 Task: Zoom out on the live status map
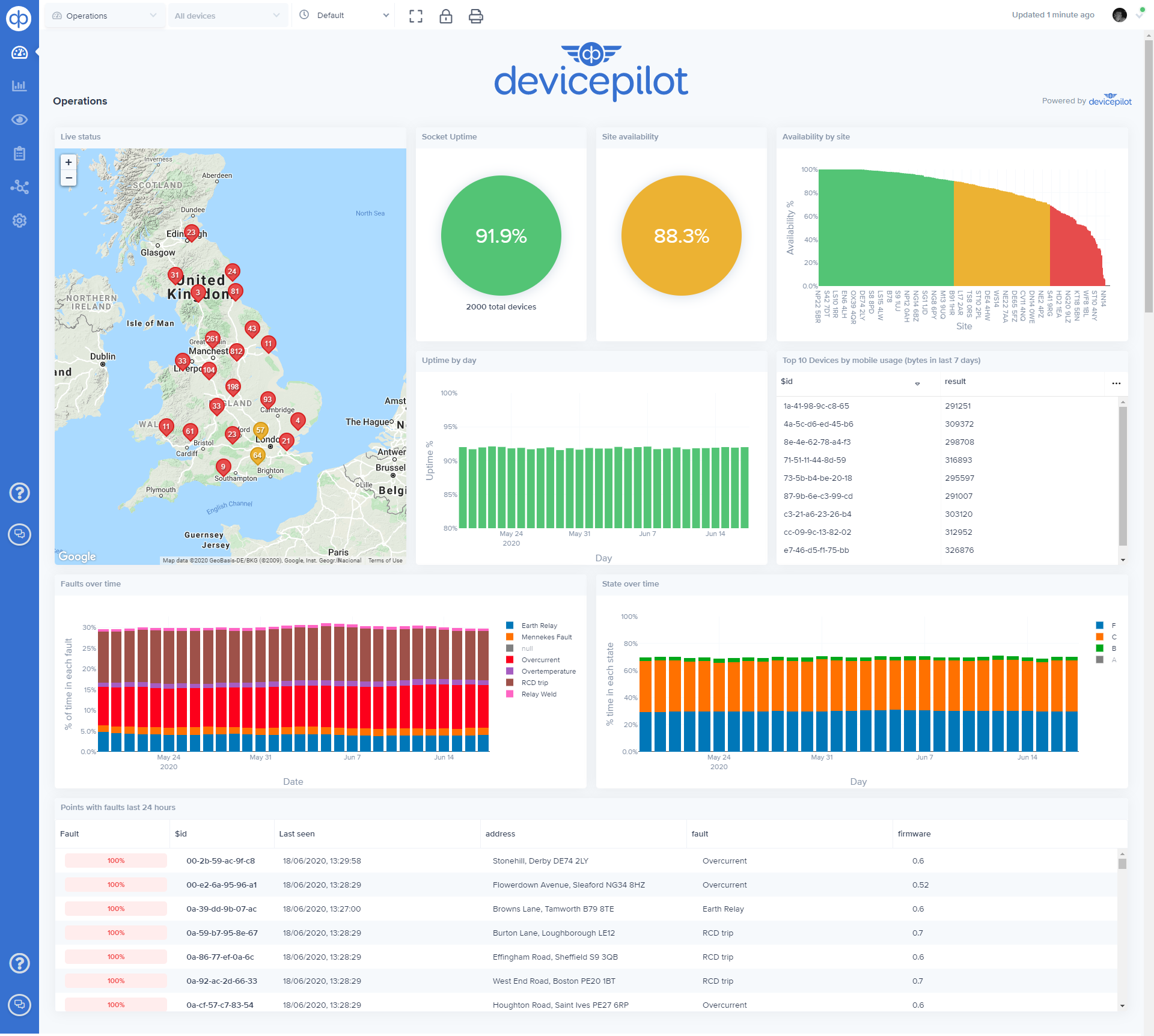tap(69, 178)
